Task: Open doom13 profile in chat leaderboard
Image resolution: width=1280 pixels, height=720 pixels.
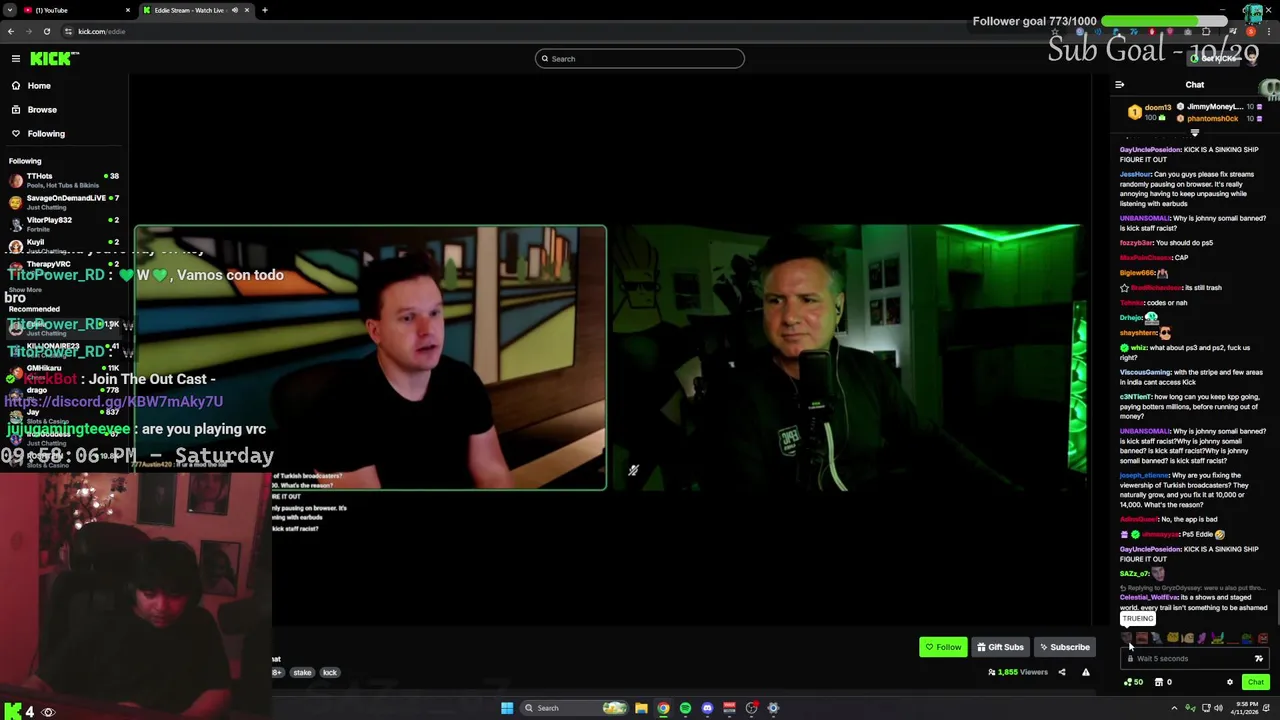Action: (x=1158, y=107)
